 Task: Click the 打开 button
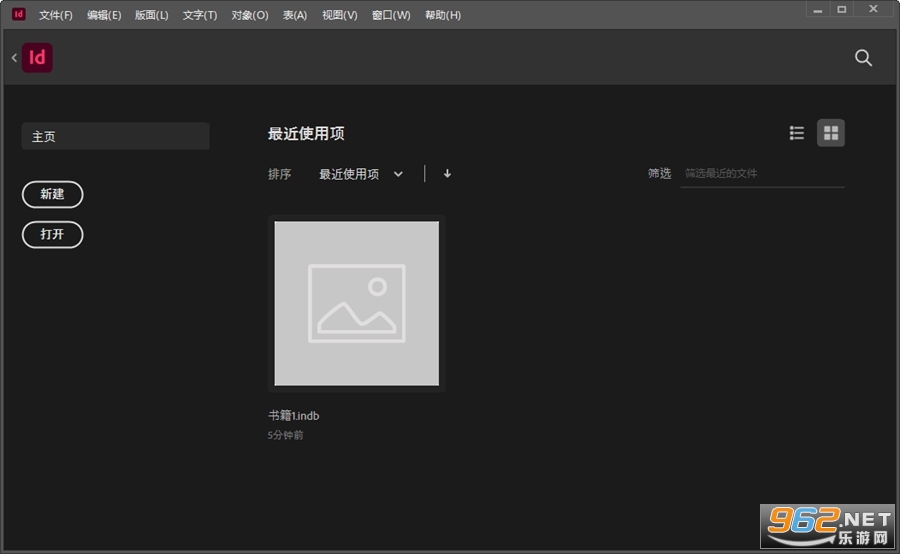coord(52,234)
